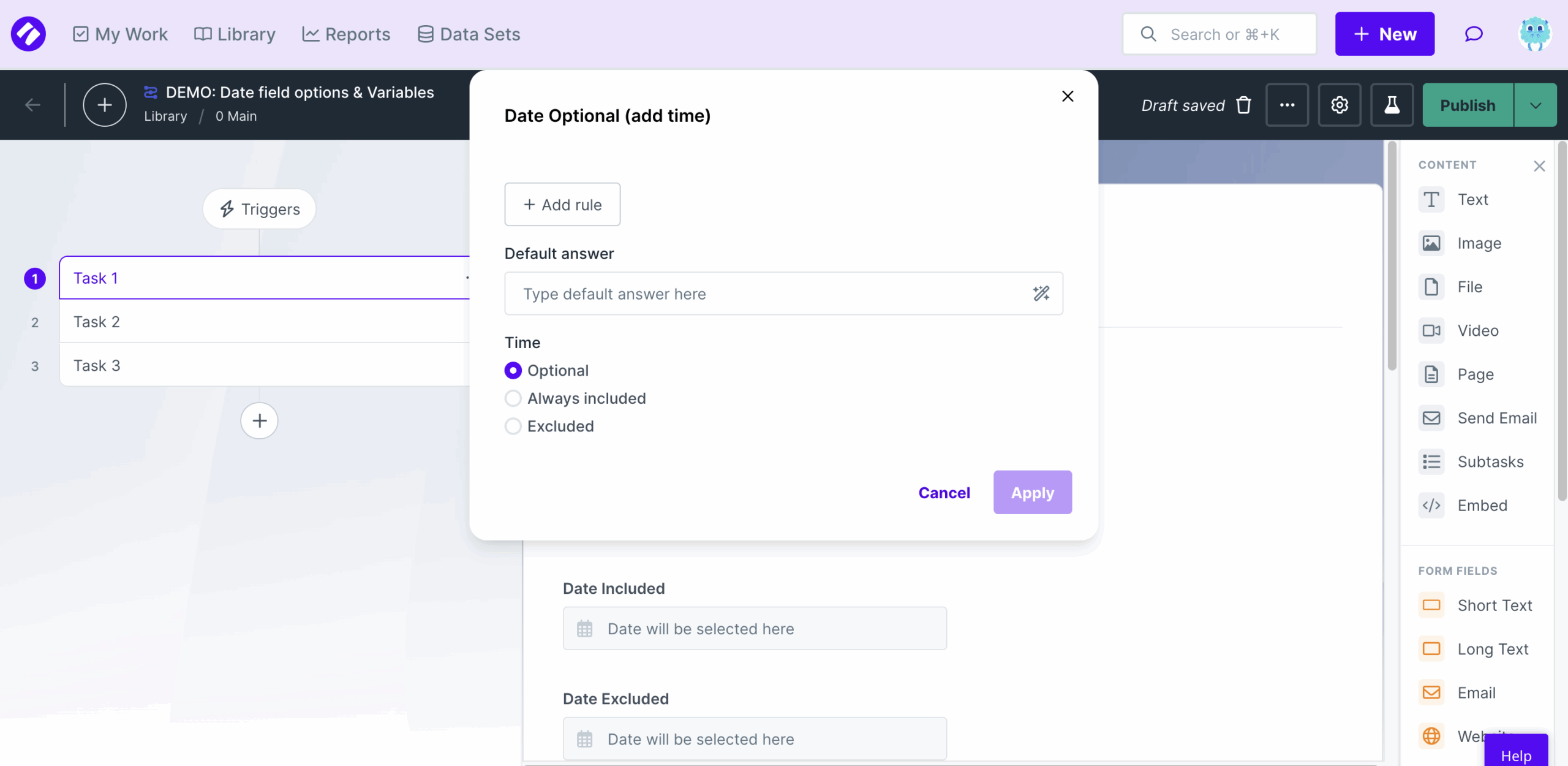Viewport: 1568px width, 766px height.
Task: Click the flask test icon
Action: click(x=1392, y=105)
